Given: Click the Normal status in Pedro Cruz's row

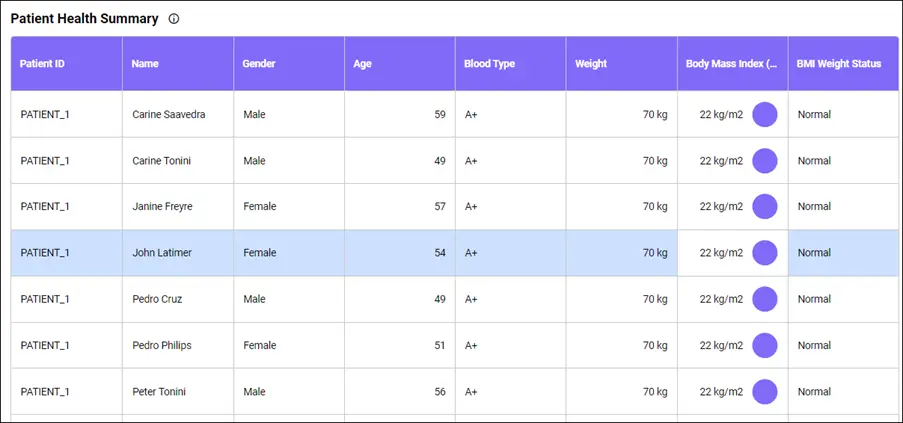Looking at the screenshot, I should pos(814,299).
